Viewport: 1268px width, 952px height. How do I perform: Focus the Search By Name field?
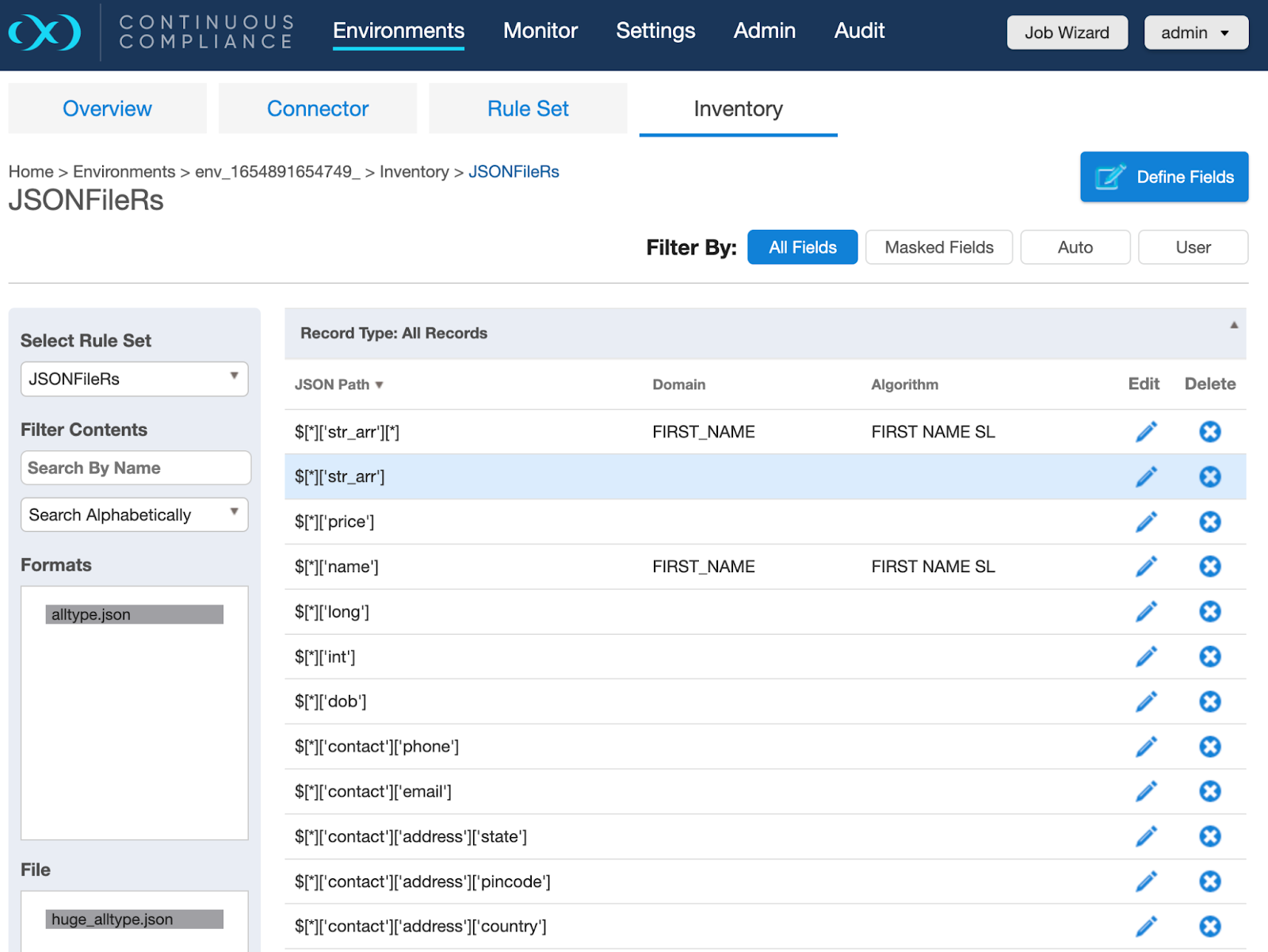tap(136, 468)
